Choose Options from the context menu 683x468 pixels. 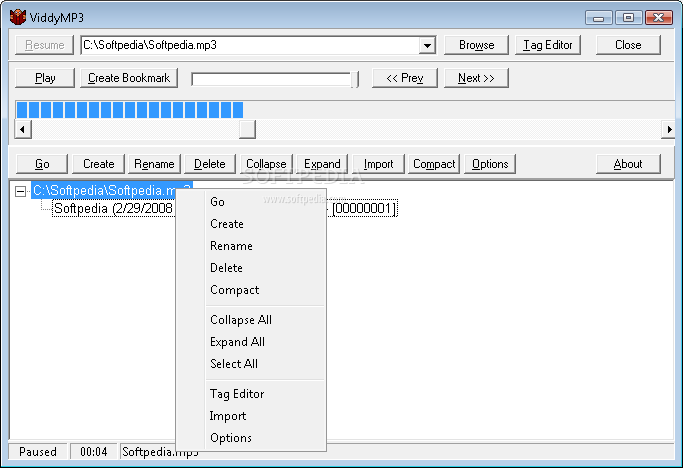(266, 437)
